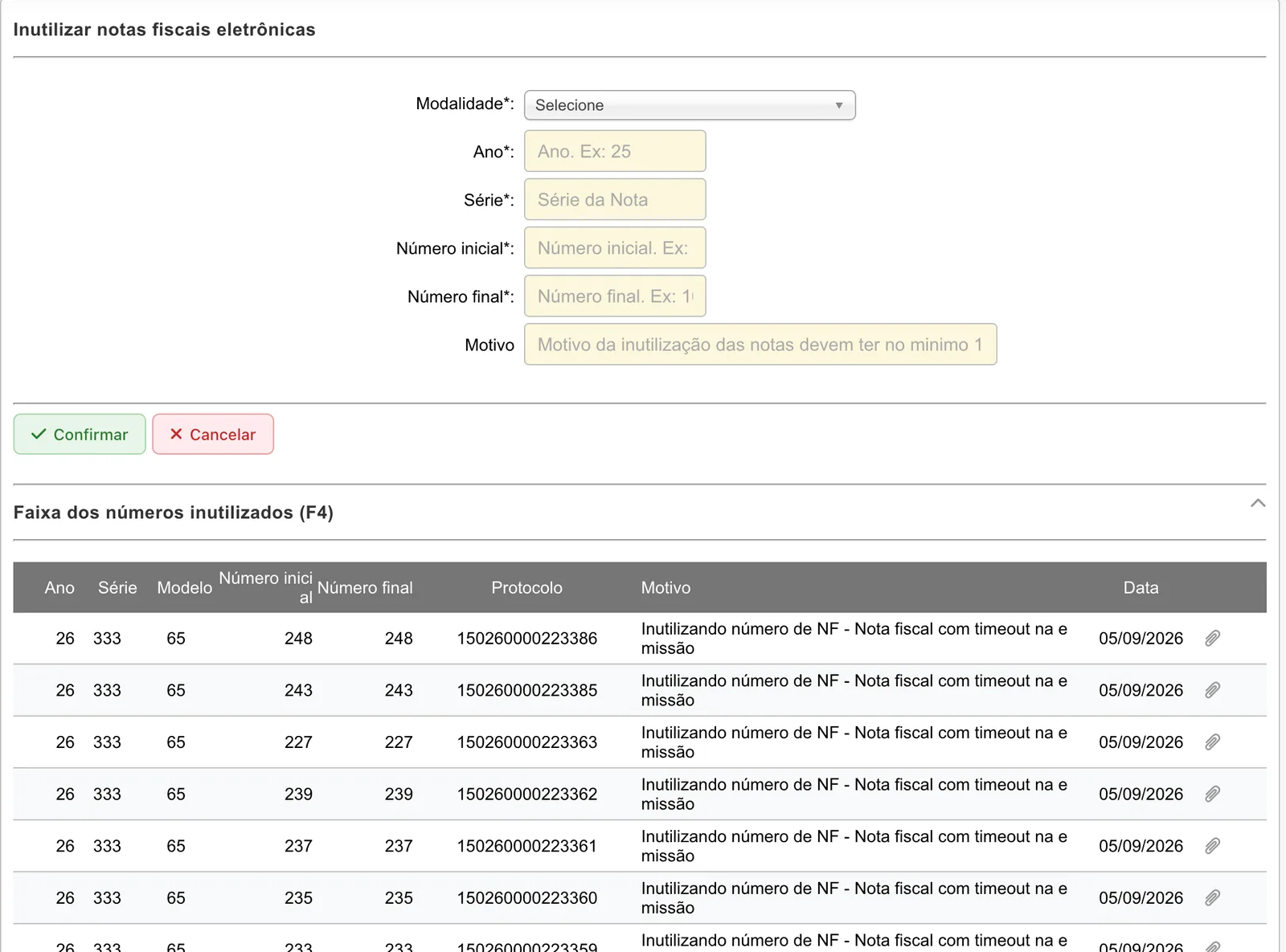Focus the Motivo input field
The height and width of the screenshot is (952, 1286).
(760, 344)
